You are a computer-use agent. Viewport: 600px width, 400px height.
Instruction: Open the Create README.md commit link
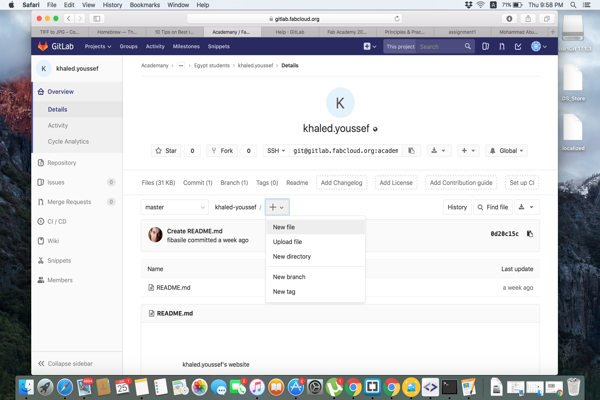pos(194,231)
